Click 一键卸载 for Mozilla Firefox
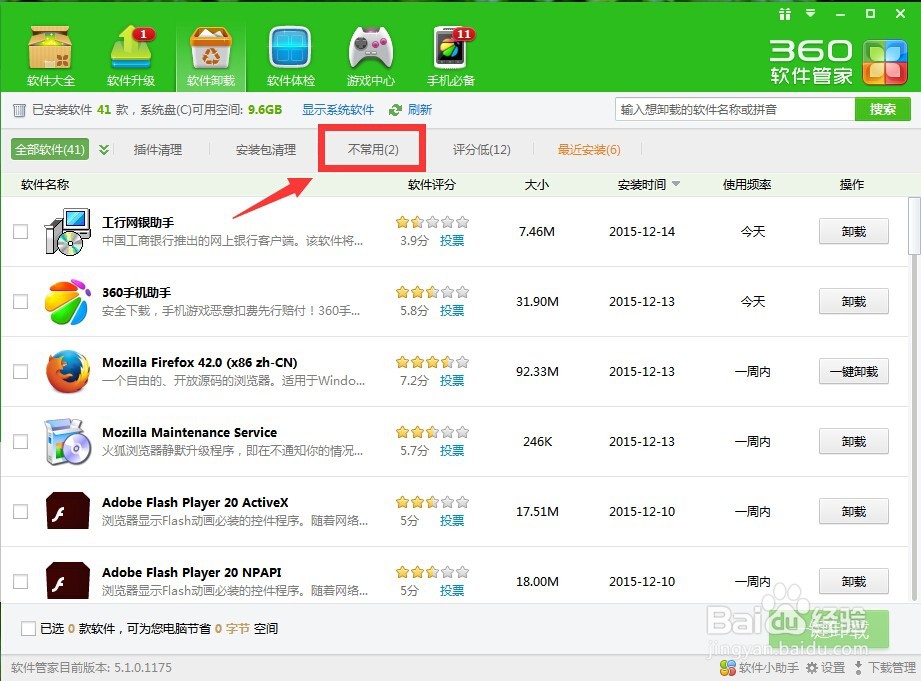This screenshot has width=921, height=681. (x=853, y=371)
